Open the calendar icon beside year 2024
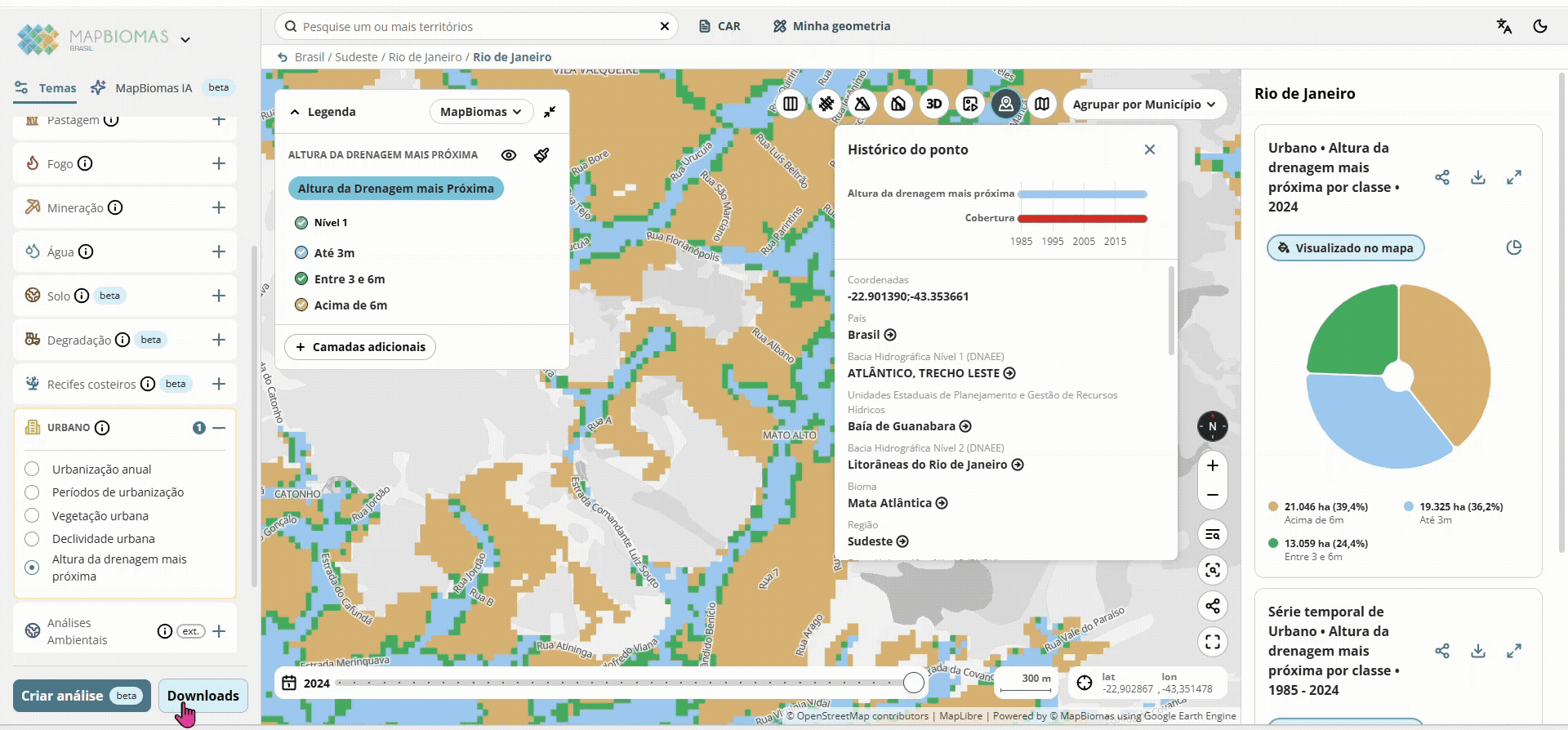The image size is (1568, 730). 289,683
